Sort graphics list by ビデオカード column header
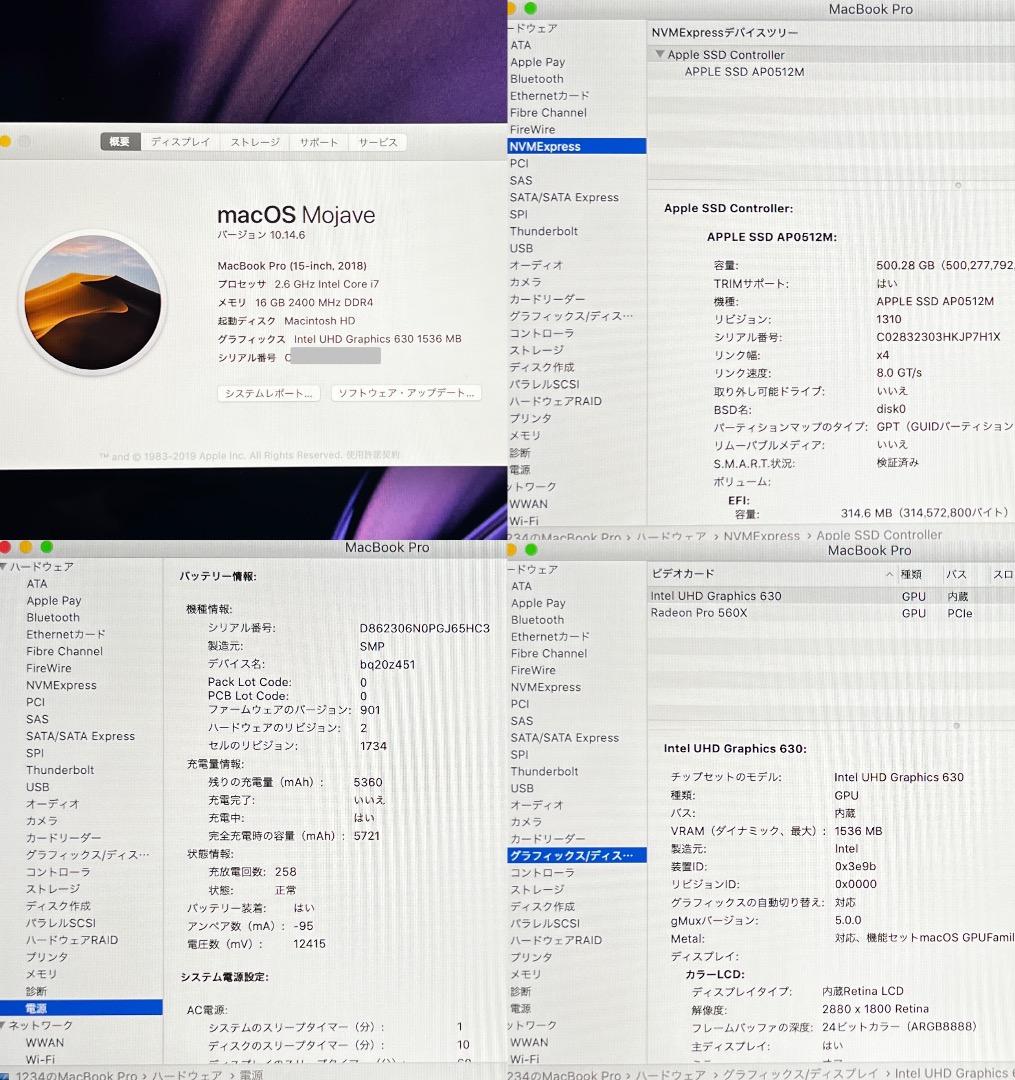Viewport: 1015px width, 1080px height. click(684, 574)
